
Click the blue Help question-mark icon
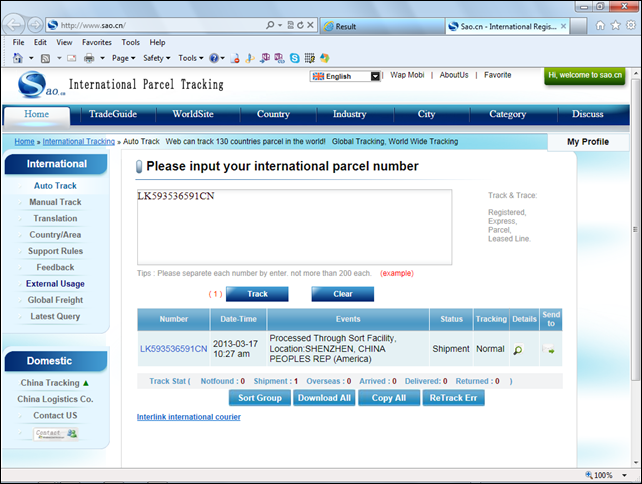(x=214, y=58)
